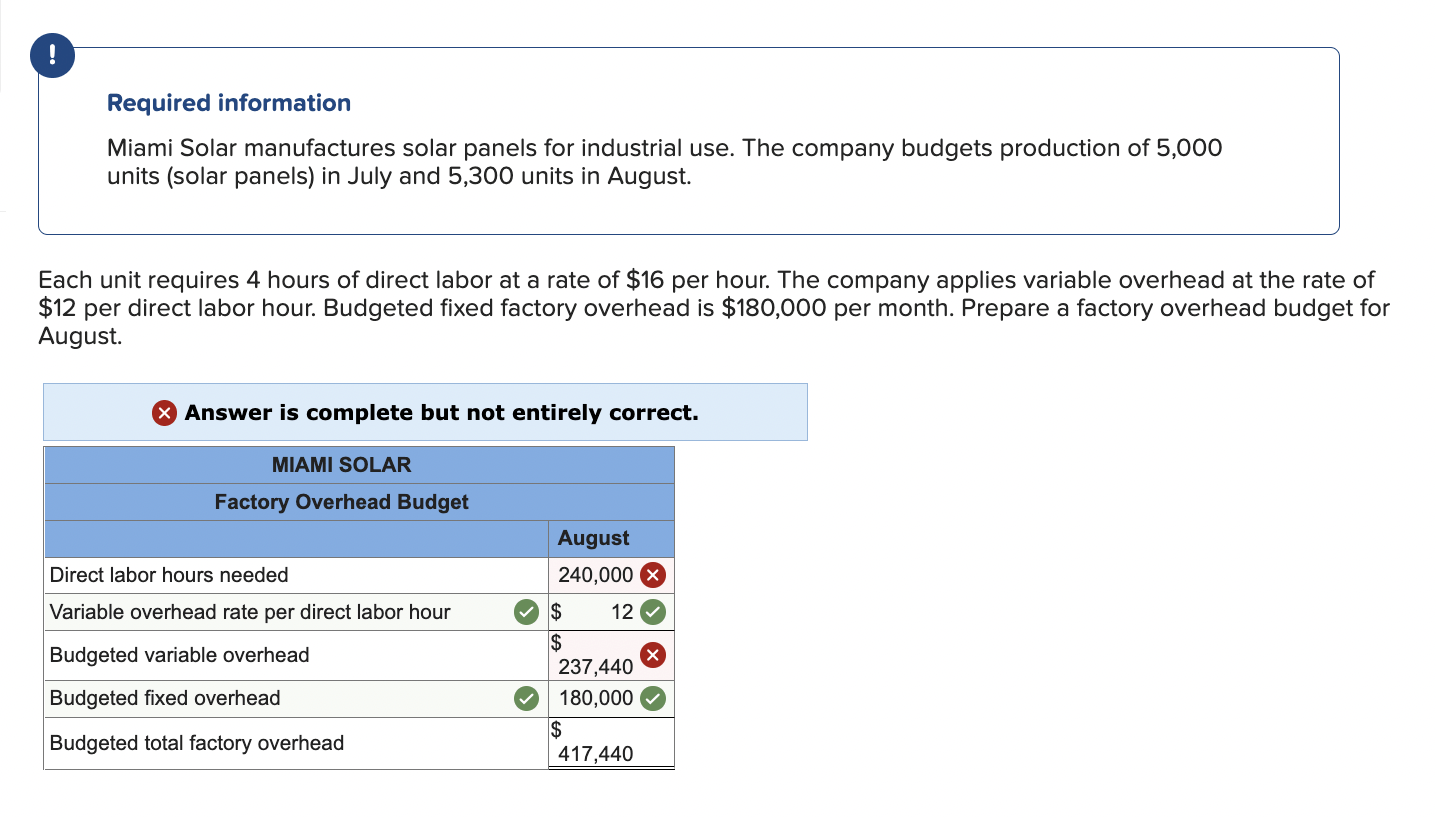Image resolution: width=1436 pixels, height=818 pixels.
Task: Click green checkmark left of the $ 12 cell
Action: (x=525, y=612)
